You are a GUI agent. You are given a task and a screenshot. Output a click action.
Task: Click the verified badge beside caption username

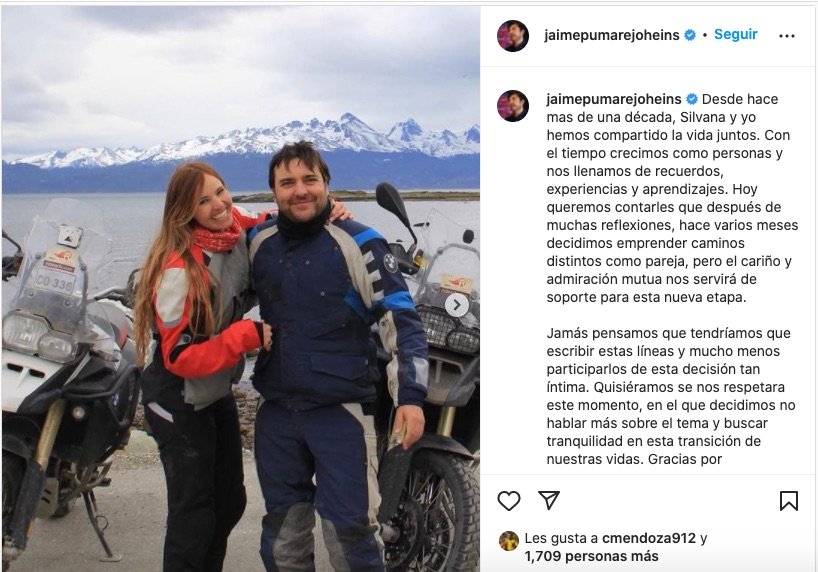click(x=692, y=99)
